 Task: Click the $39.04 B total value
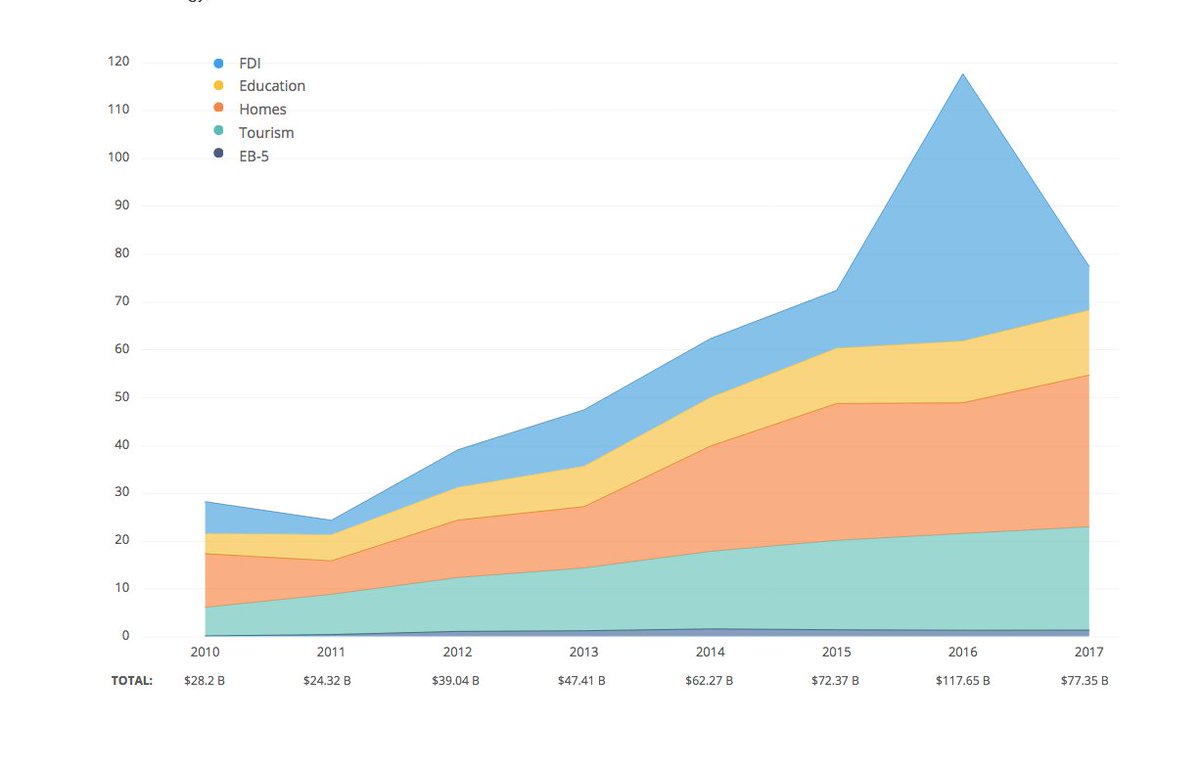point(455,680)
